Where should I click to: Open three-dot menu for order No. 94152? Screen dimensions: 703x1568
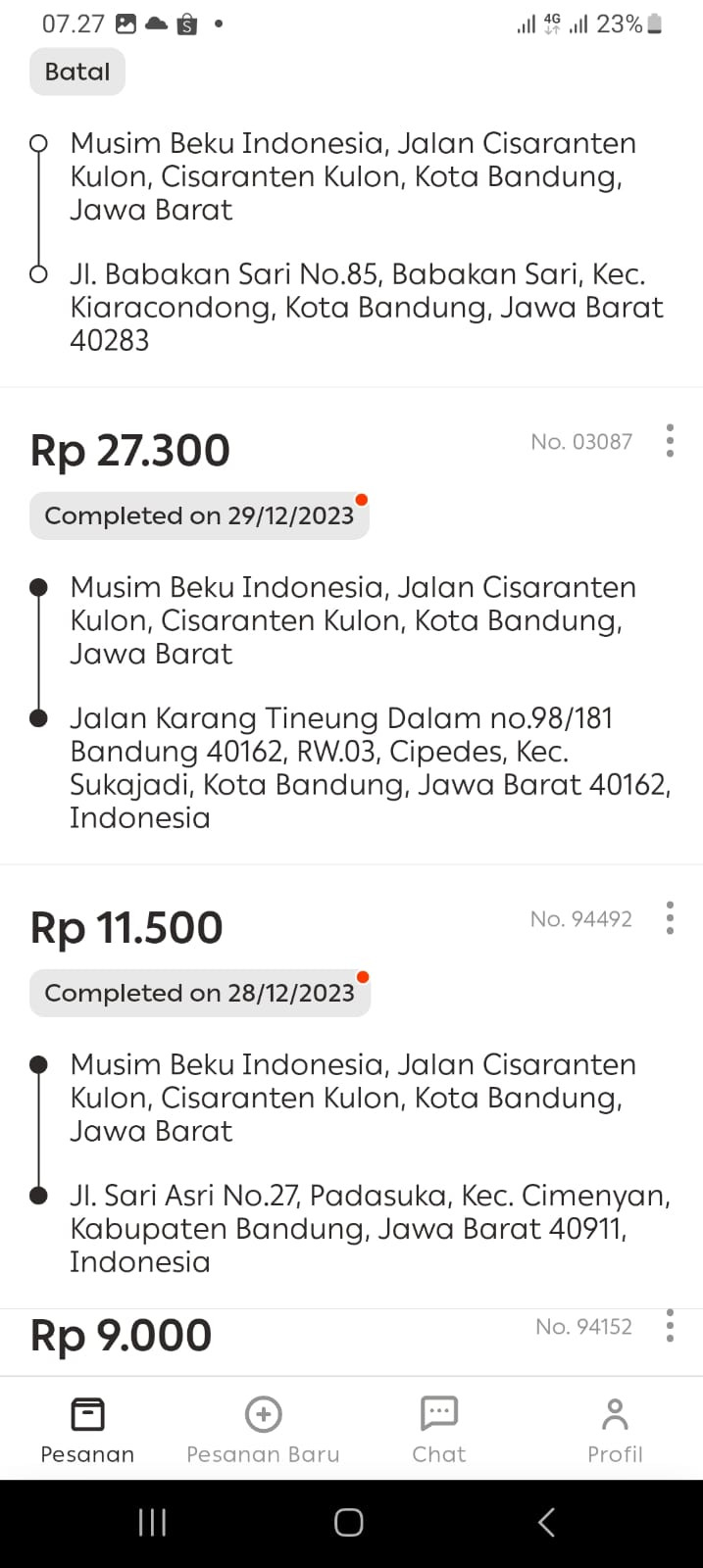pos(670,1326)
